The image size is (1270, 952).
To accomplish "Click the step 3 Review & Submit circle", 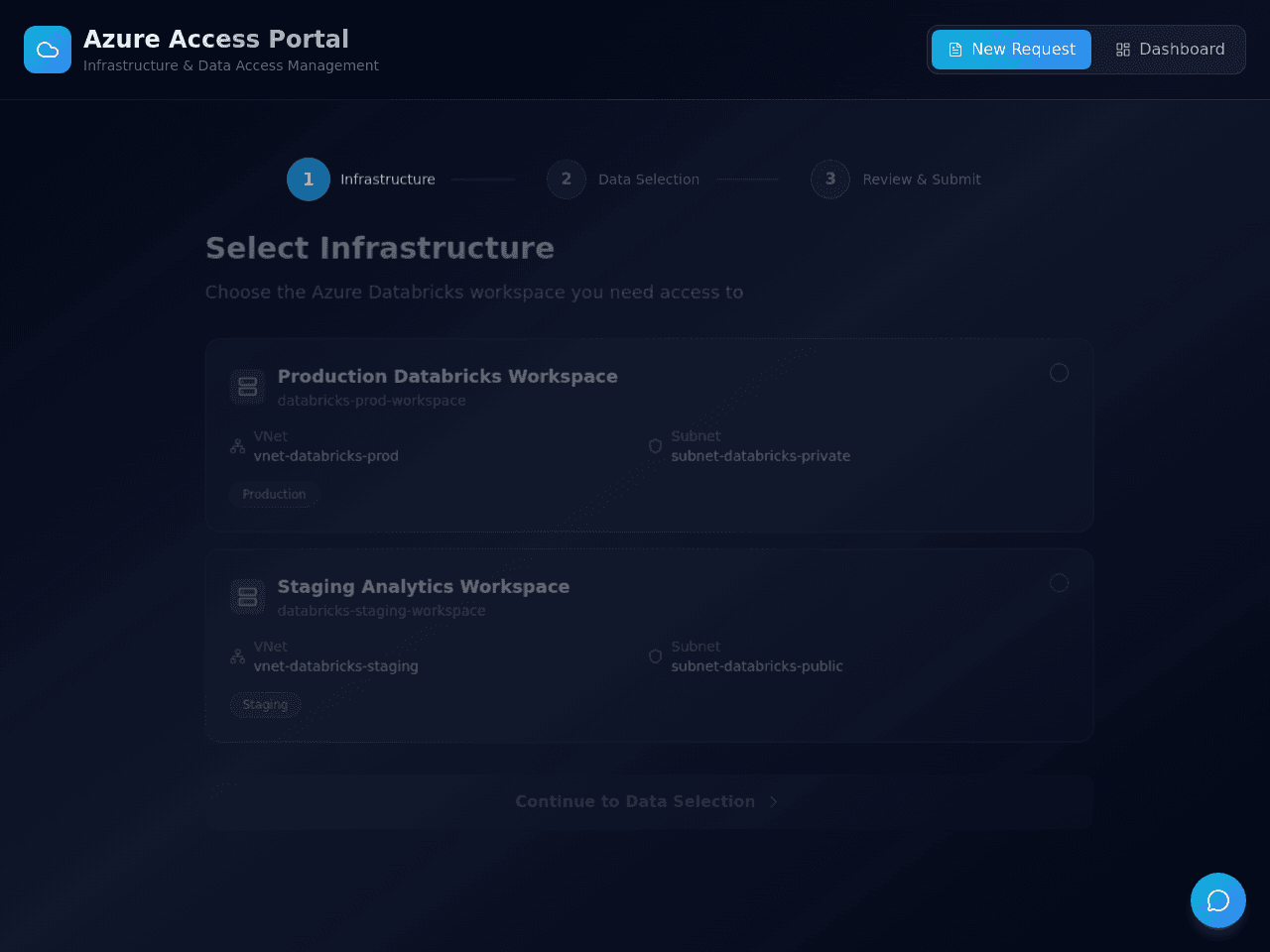I will coord(830,179).
